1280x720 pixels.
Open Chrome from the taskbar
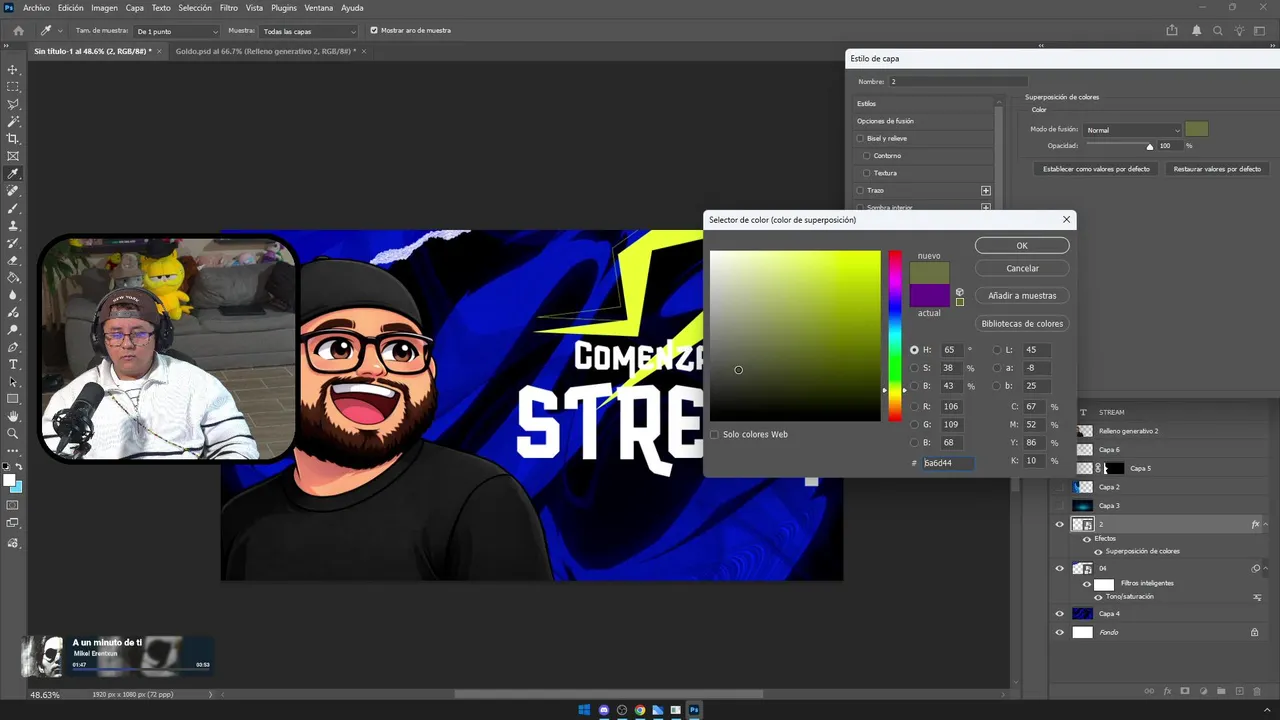(x=640, y=710)
